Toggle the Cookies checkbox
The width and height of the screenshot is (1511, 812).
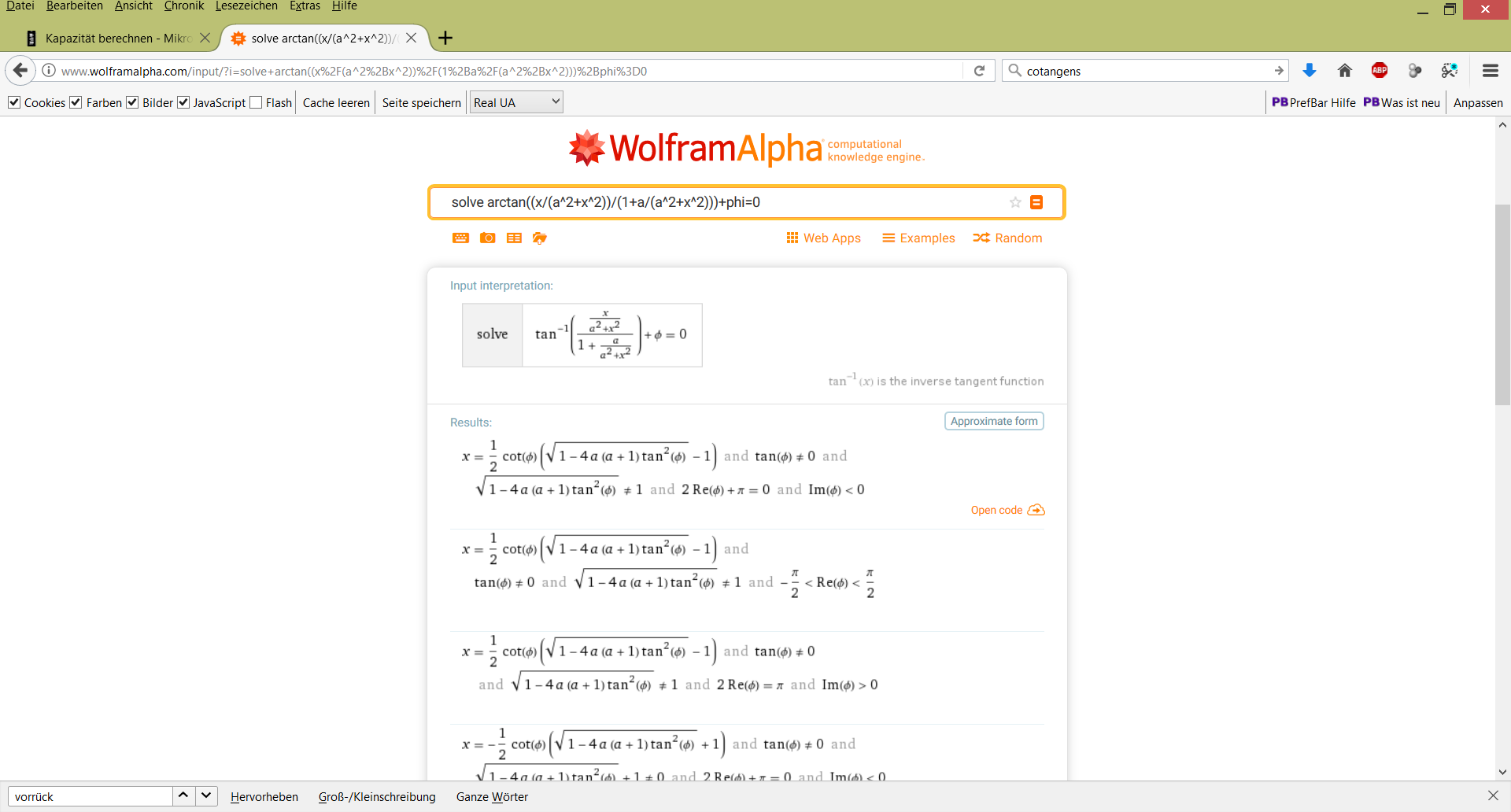tap(14, 102)
